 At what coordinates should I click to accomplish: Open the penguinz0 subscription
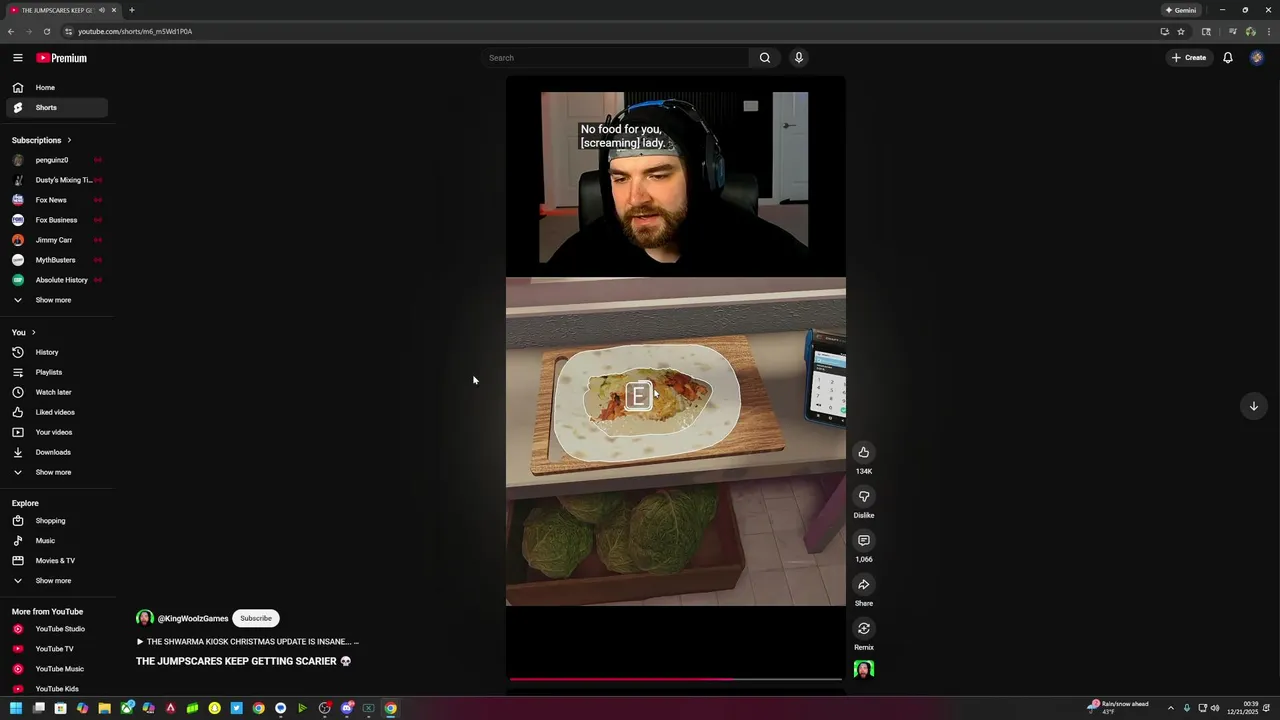(x=57, y=160)
